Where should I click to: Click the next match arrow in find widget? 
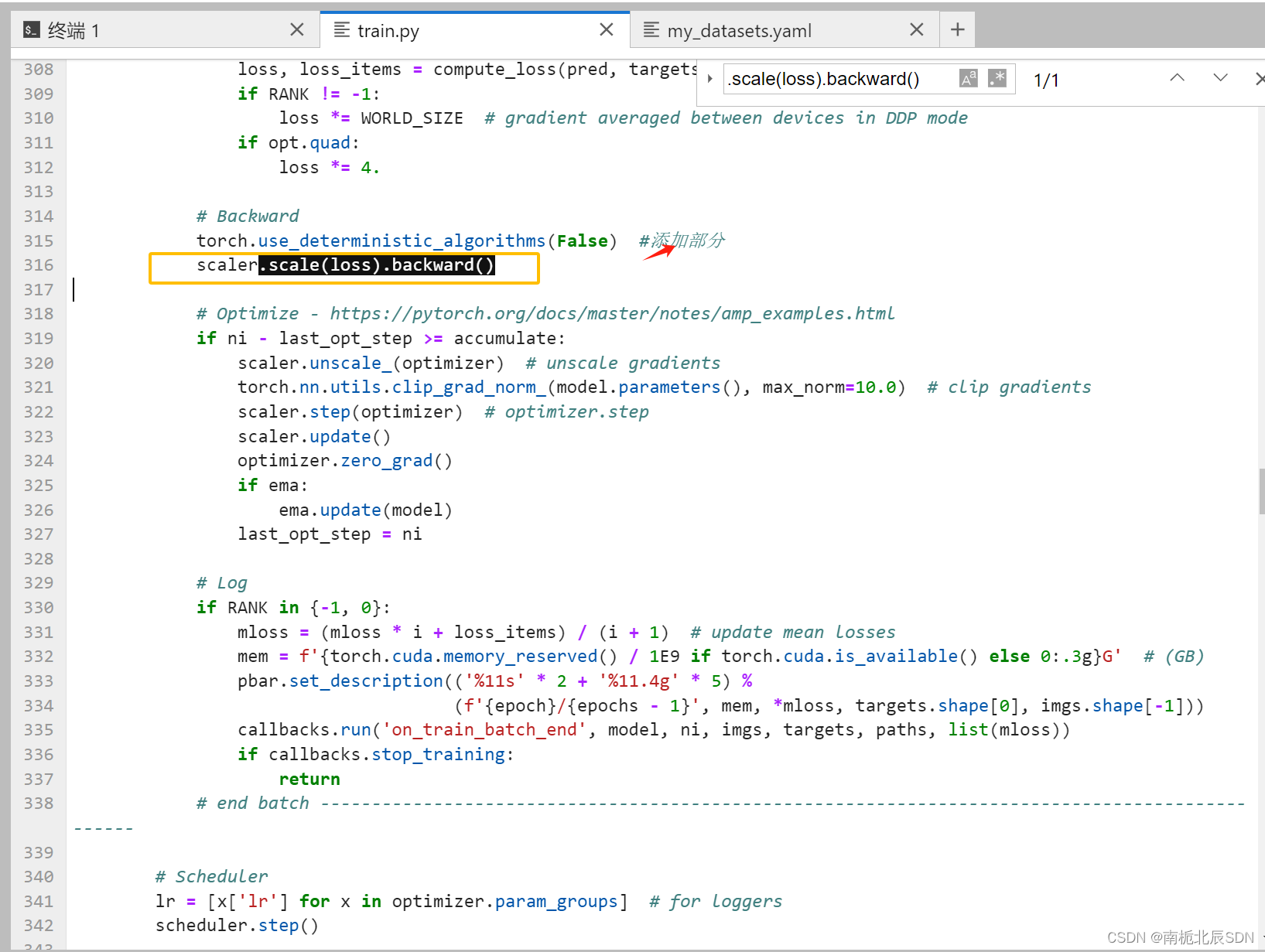pos(1220,77)
